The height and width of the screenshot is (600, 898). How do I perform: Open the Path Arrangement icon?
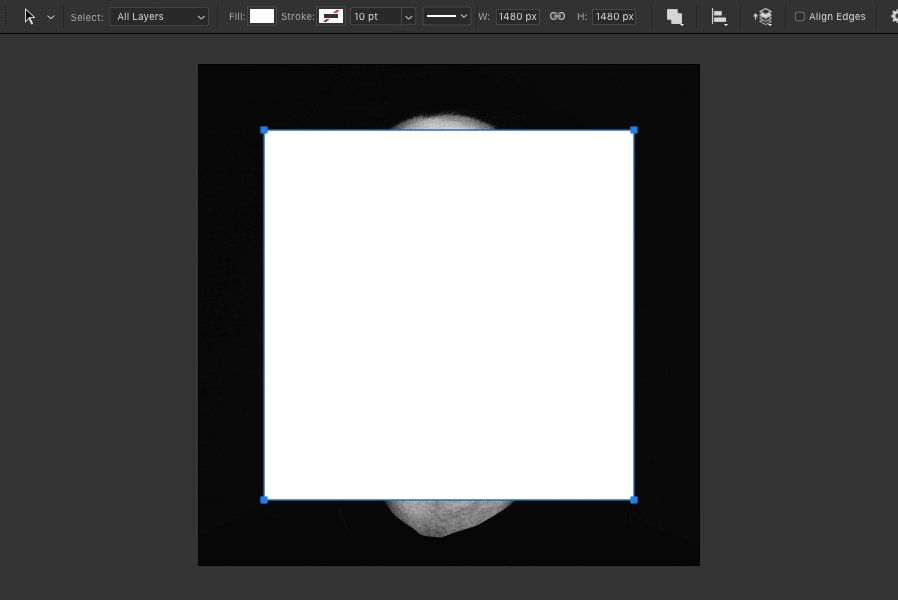pyautogui.click(x=762, y=17)
